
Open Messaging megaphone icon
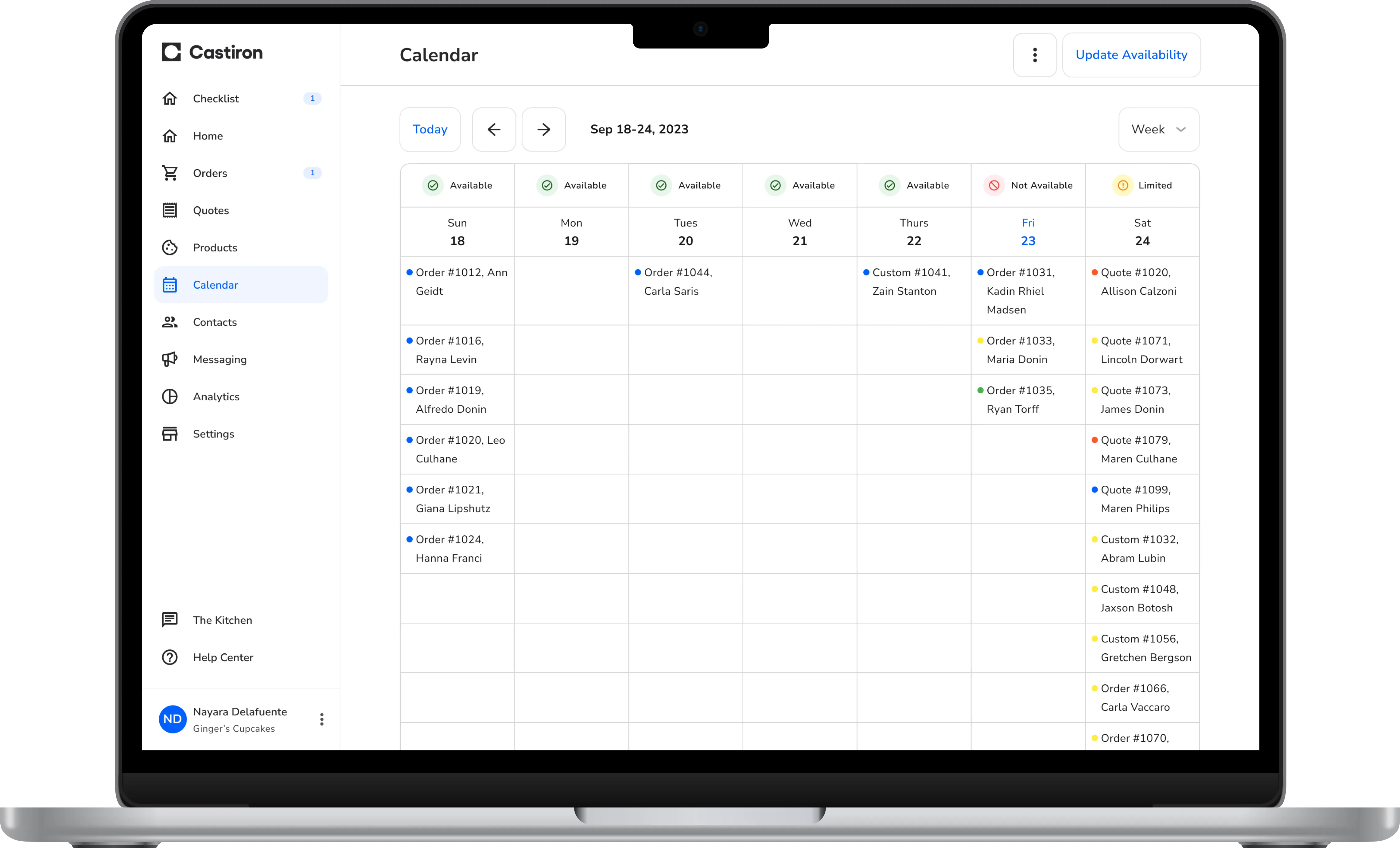coord(170,359)
